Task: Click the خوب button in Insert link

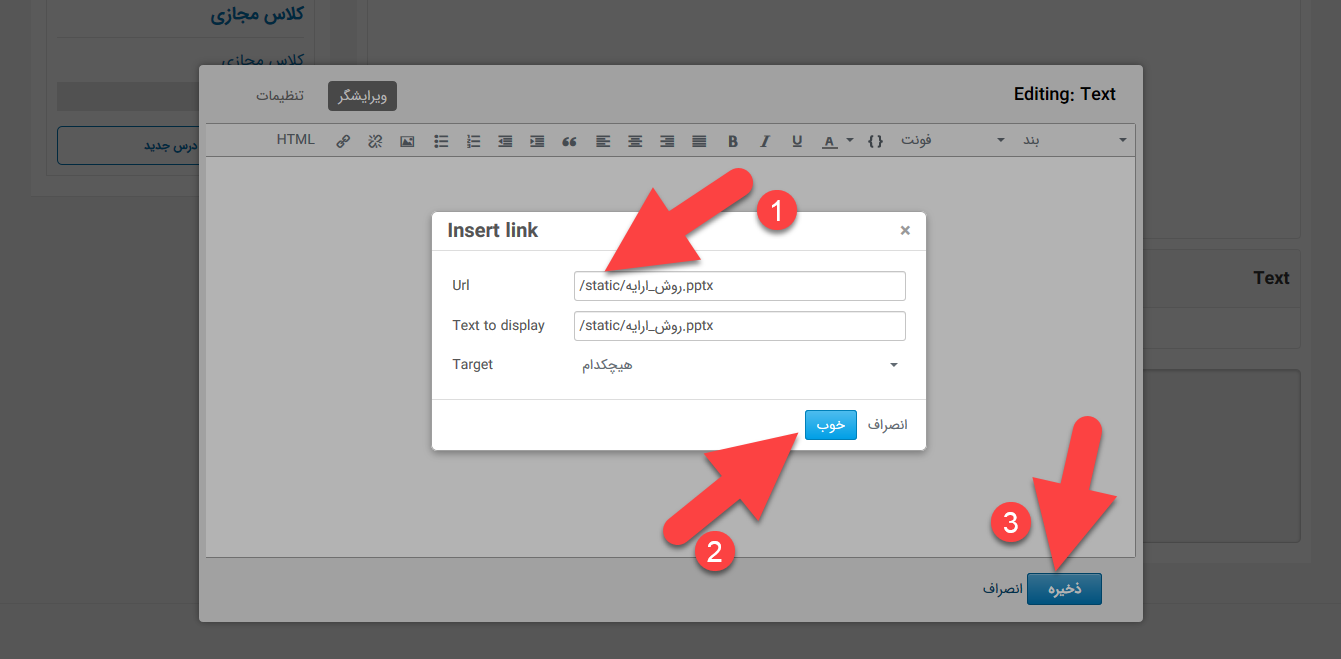Action: [x=830, y=425]
